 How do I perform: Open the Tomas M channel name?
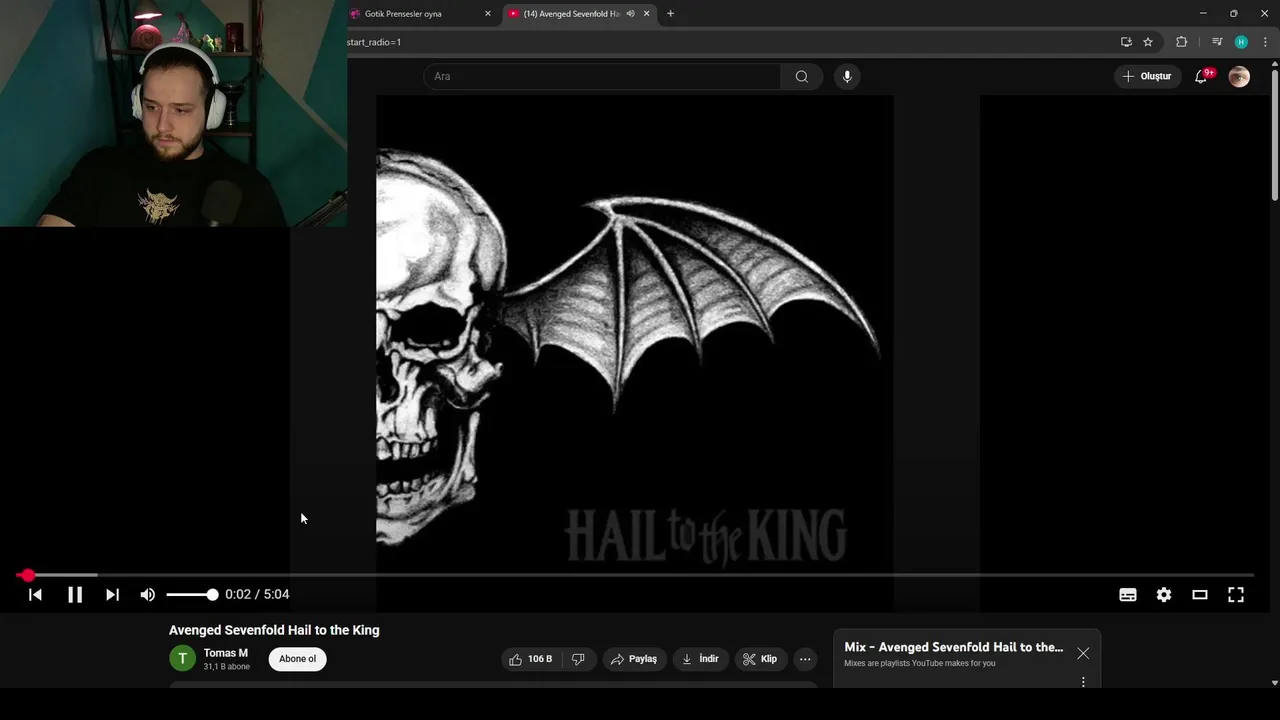(x=226, y=653)
